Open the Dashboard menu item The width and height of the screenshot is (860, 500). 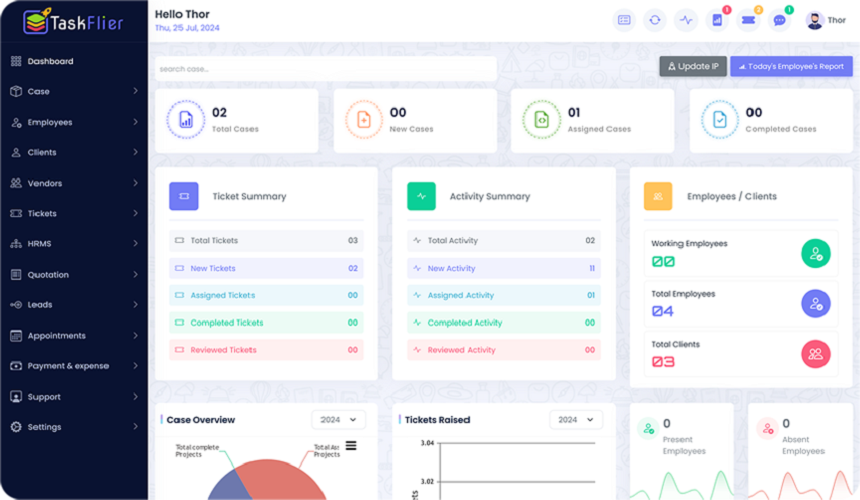tap(74, 61)
